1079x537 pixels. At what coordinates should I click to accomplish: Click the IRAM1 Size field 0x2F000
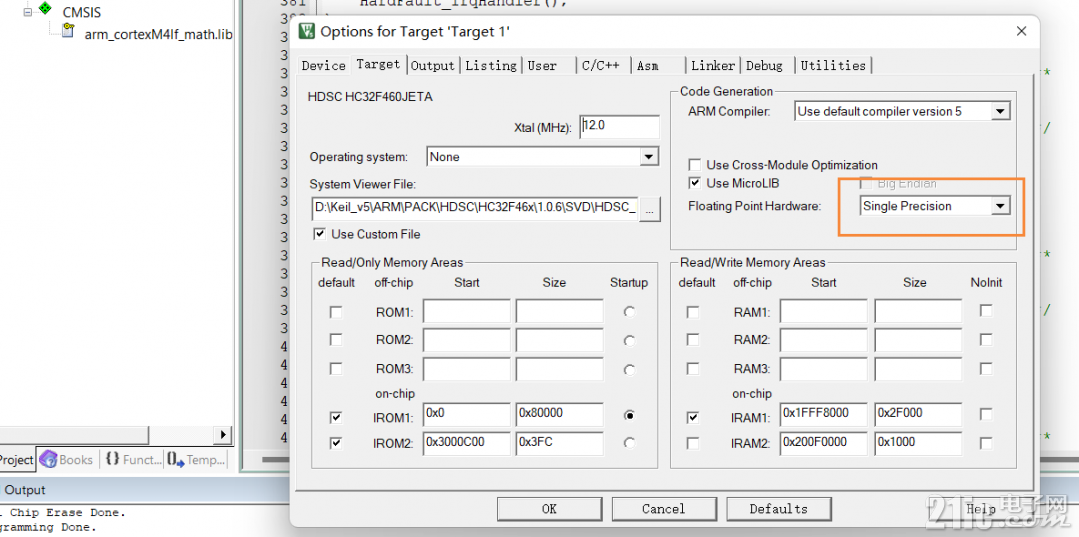tap(918, 414)
